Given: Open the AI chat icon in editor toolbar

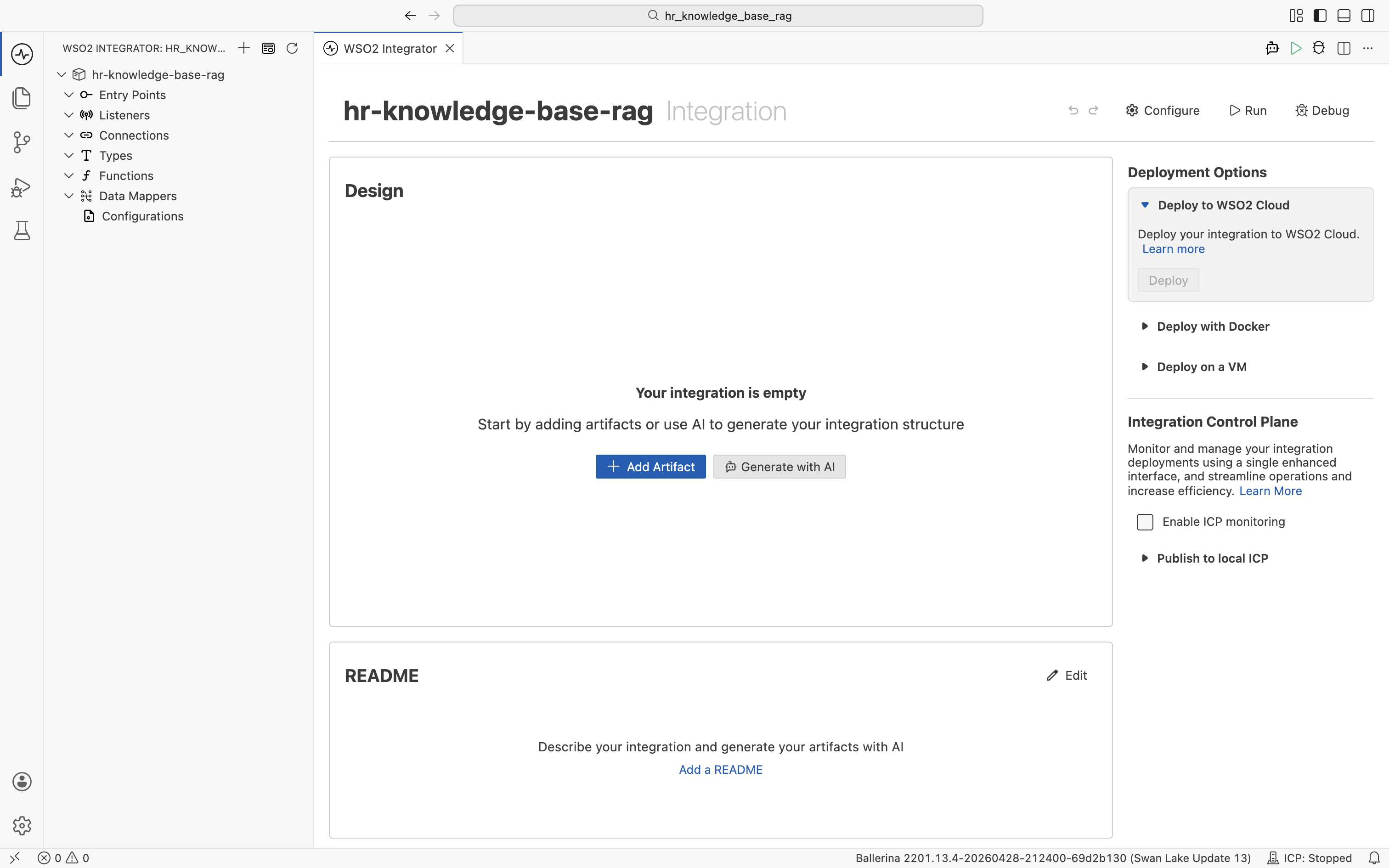Looking at the screenshot, I should pyautogui.click(x=1272, y=48).
